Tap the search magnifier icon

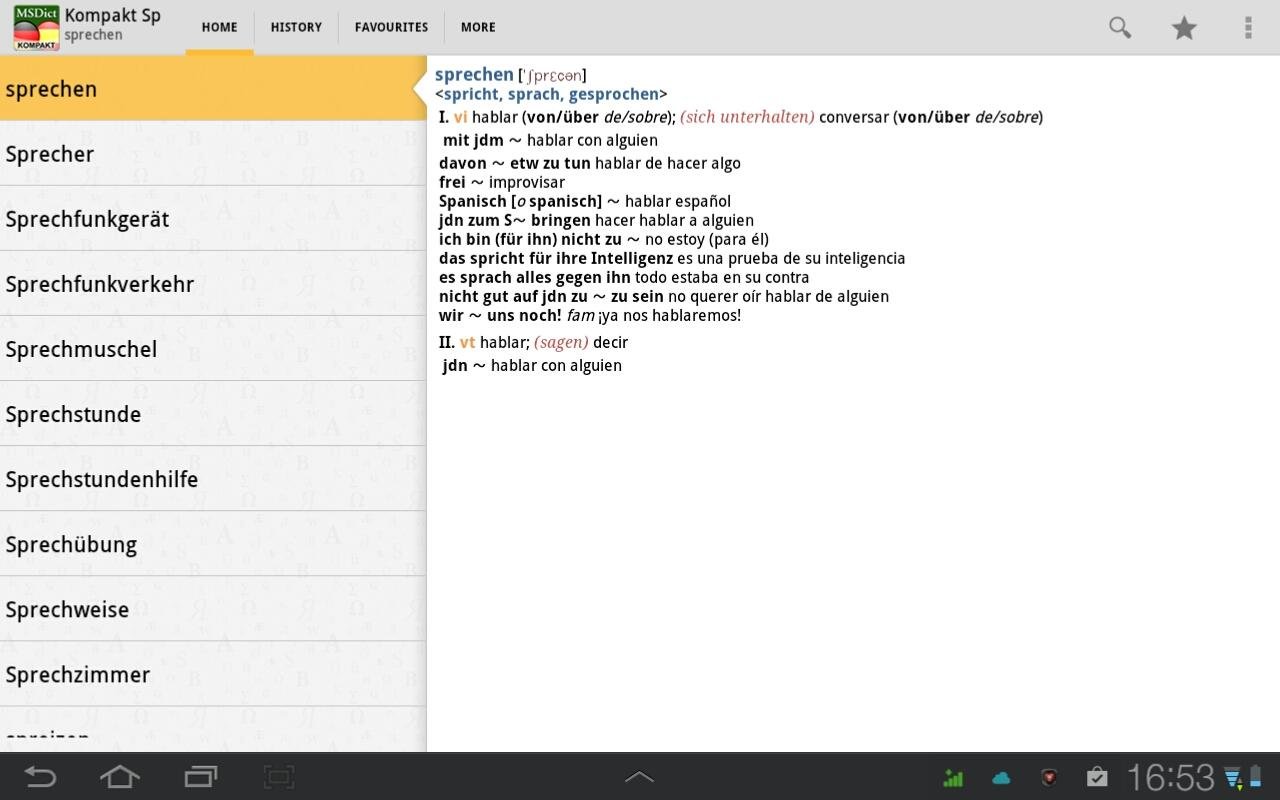pos(1120,27)
